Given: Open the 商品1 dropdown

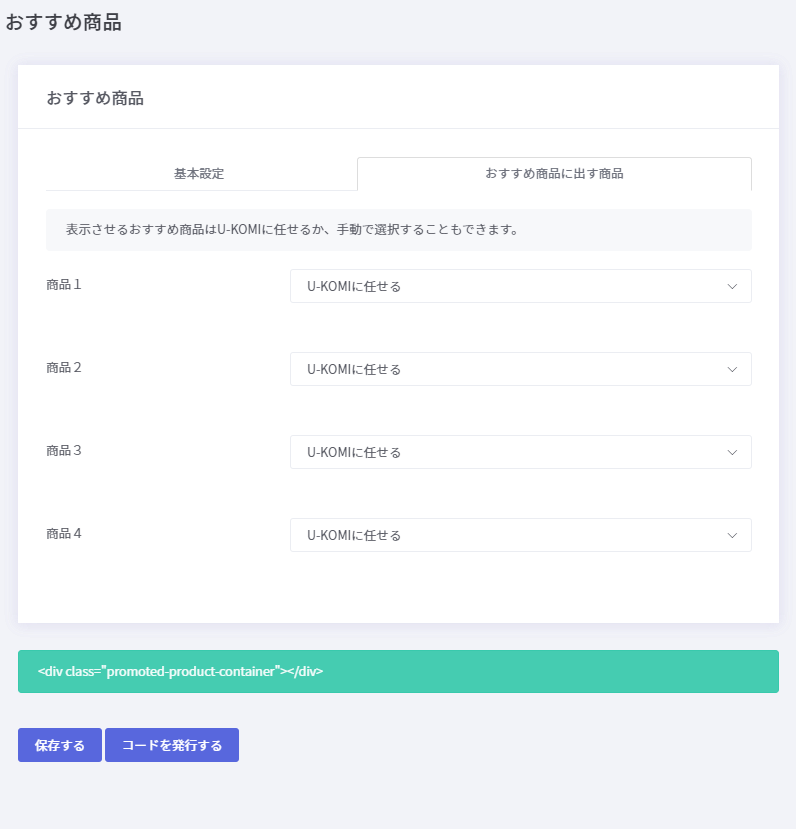Looking at the screenshot, I should coord(521,286).
